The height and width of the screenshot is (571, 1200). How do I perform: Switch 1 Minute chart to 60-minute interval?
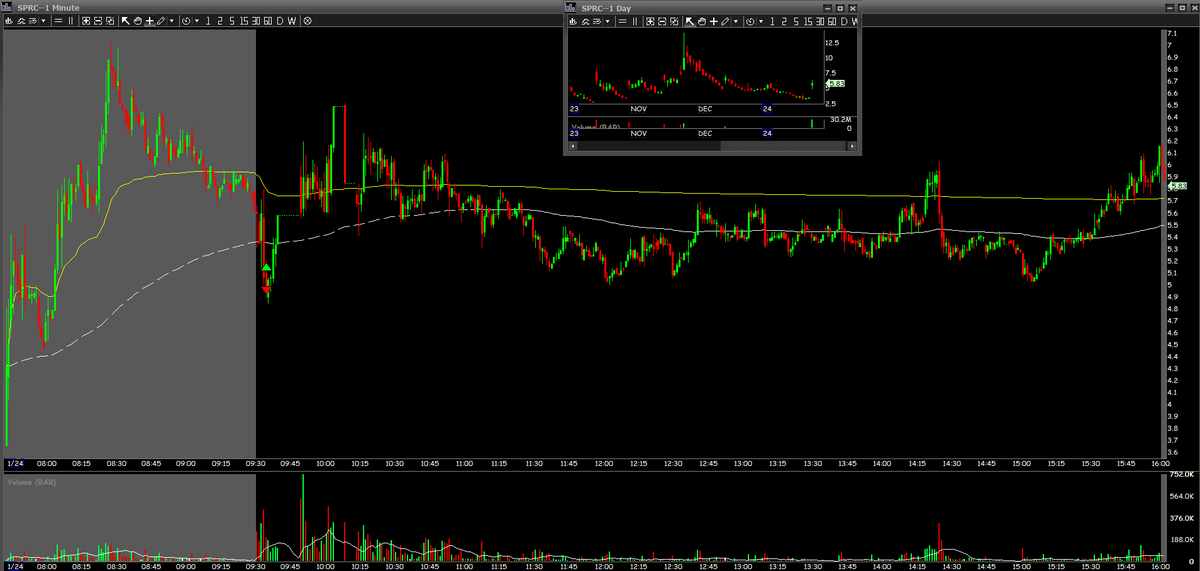(x=268, y=20)
